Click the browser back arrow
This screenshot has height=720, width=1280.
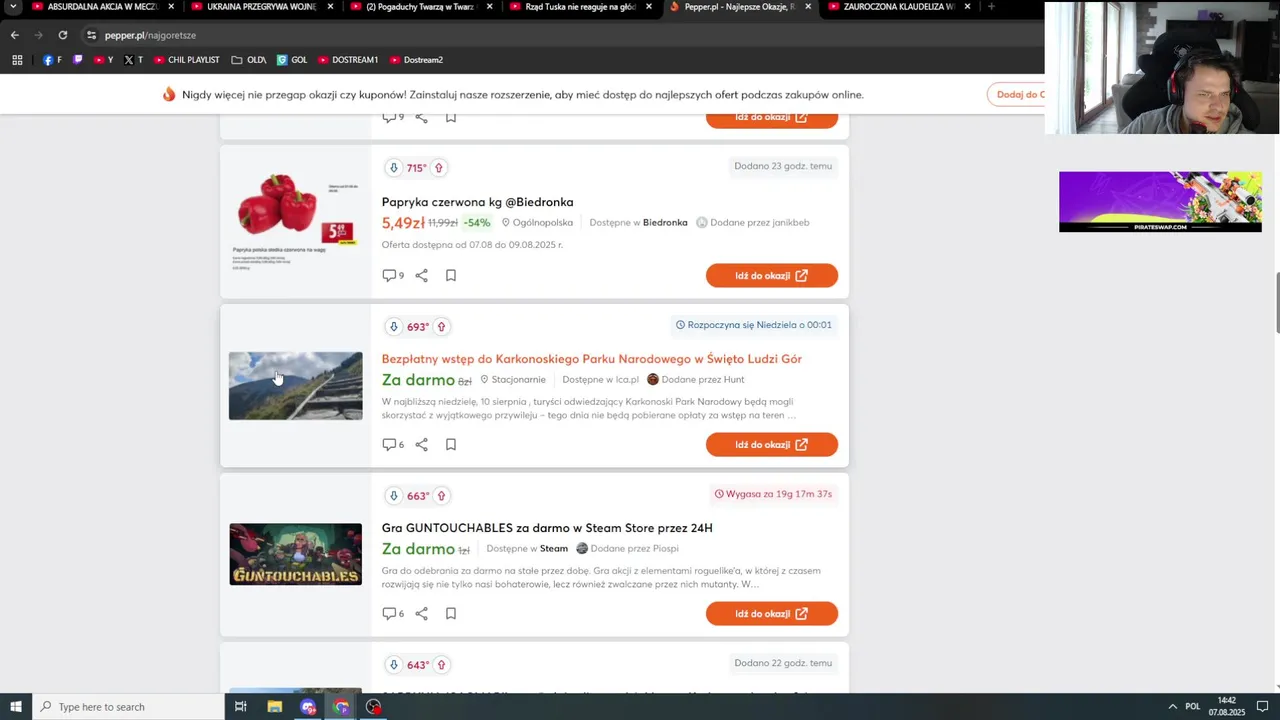[x=14, y=35]
